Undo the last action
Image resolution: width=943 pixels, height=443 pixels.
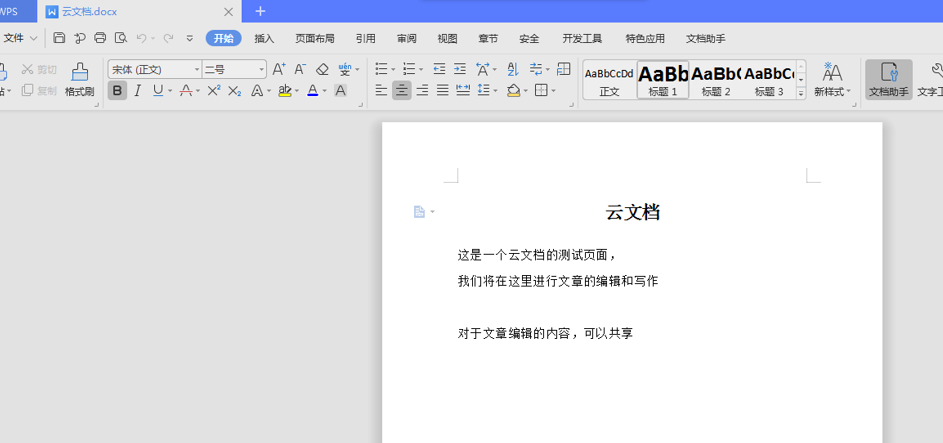(141, 38)
